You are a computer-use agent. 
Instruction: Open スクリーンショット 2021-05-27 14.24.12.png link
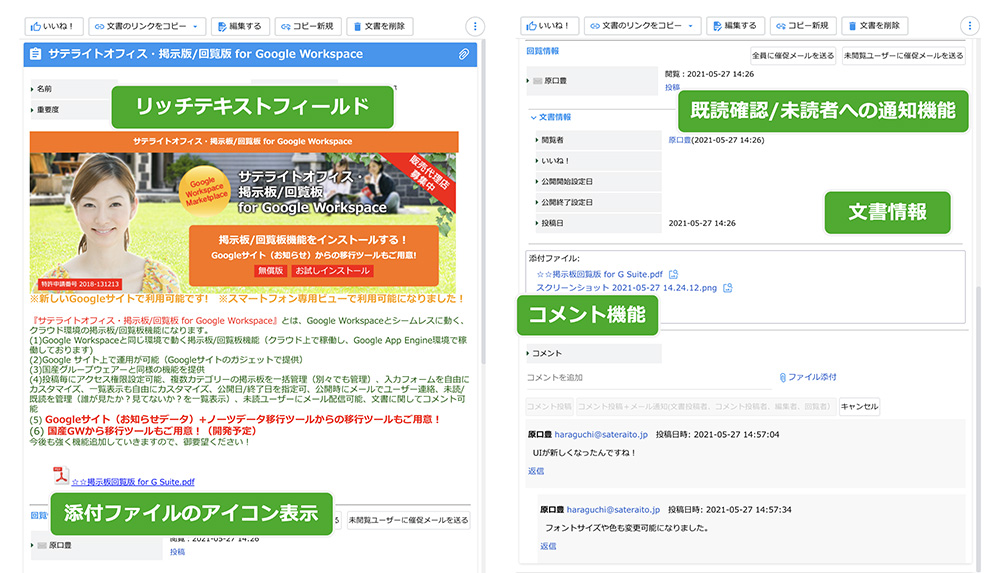[x=626, y=288]
